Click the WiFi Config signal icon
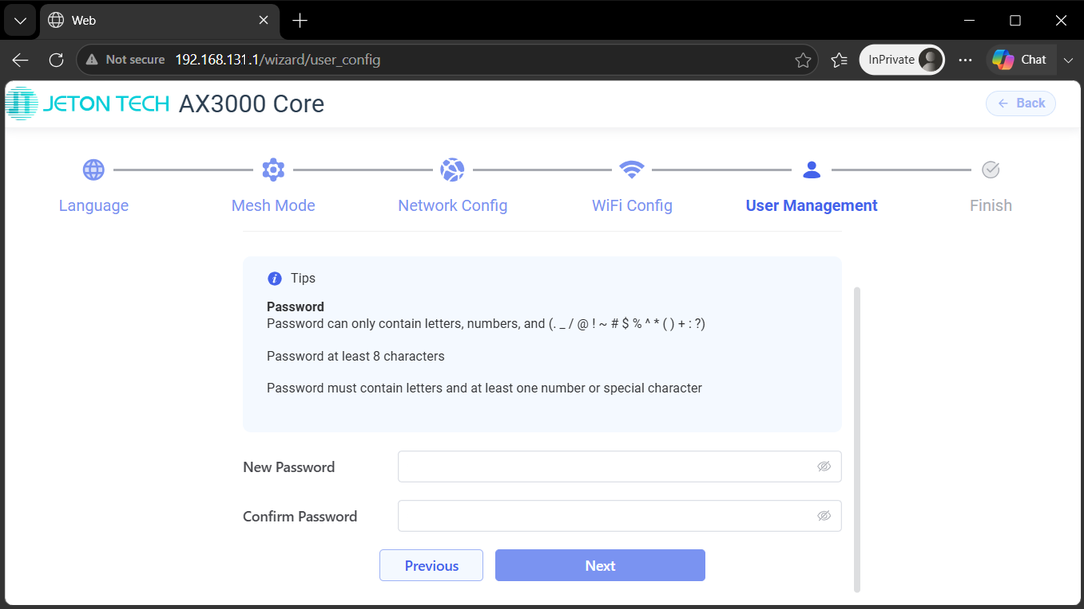This screenshot has height=609, width=1084. pyautogui.click(x=632, y=169)
